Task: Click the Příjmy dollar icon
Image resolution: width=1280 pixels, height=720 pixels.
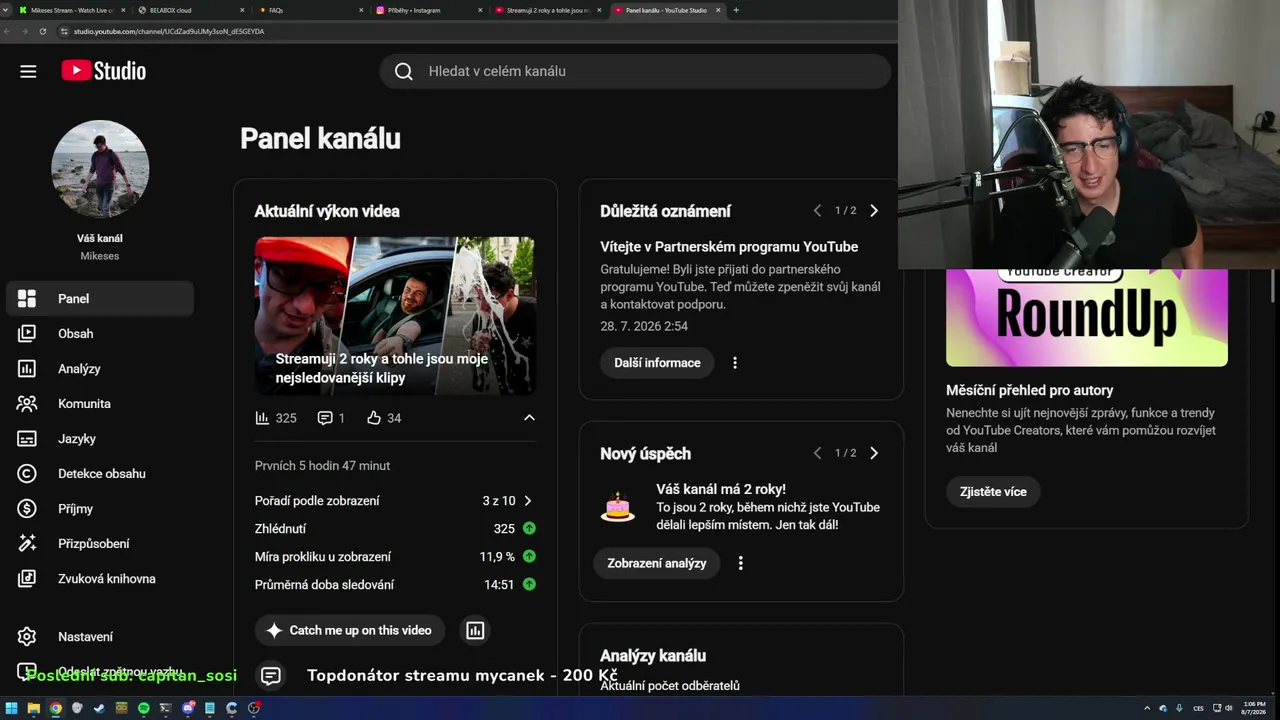Action: click(x=27, y=509)
